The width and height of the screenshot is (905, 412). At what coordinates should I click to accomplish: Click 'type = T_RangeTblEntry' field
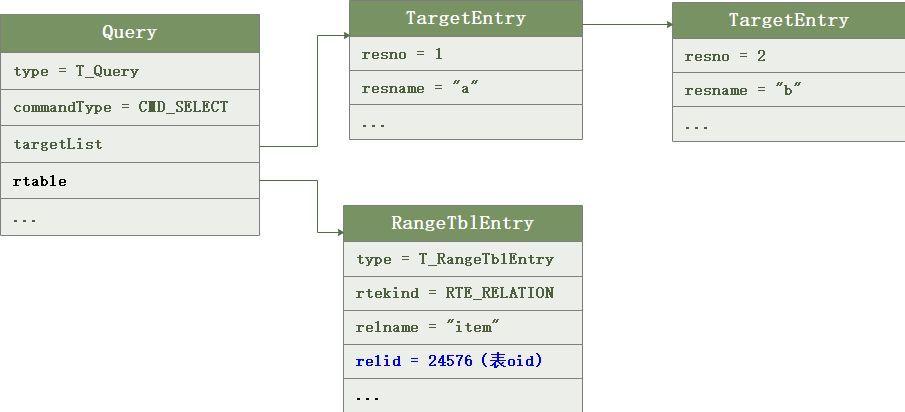(463, 259)
